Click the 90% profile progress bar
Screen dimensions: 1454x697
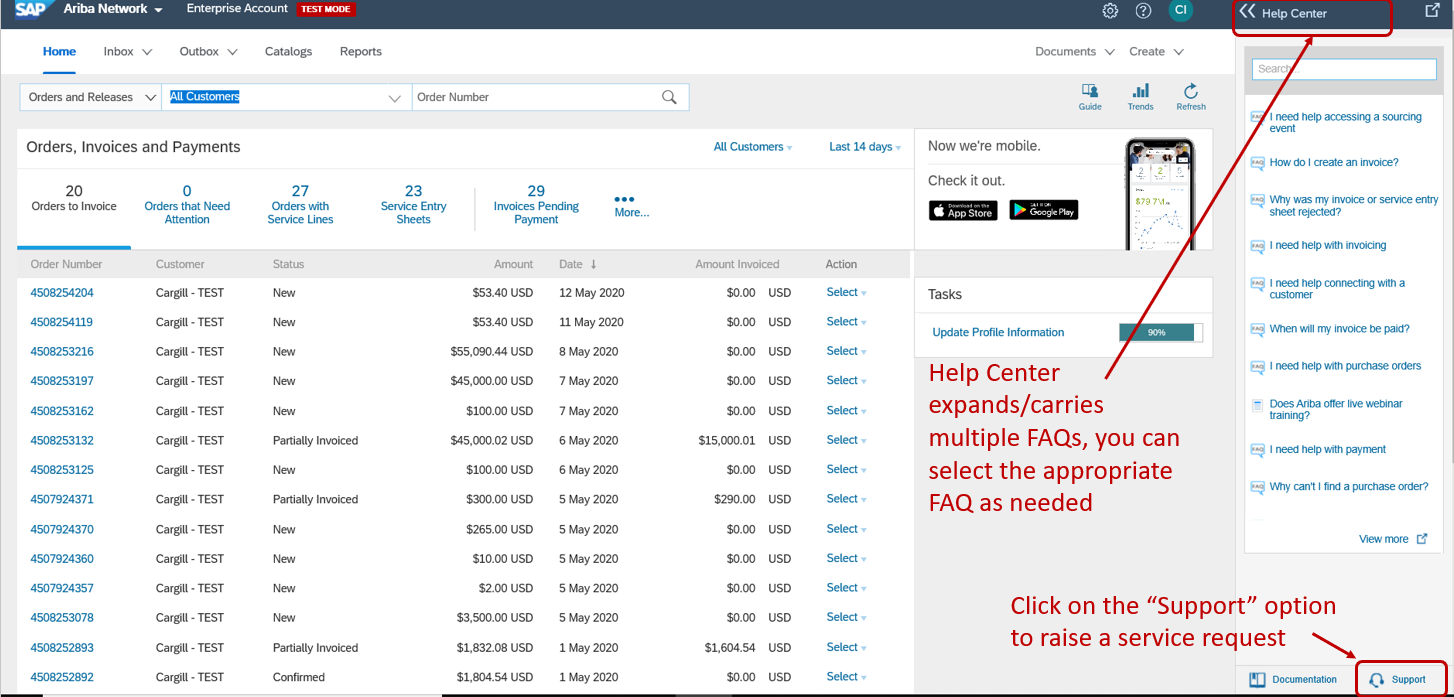(1161, 332)
